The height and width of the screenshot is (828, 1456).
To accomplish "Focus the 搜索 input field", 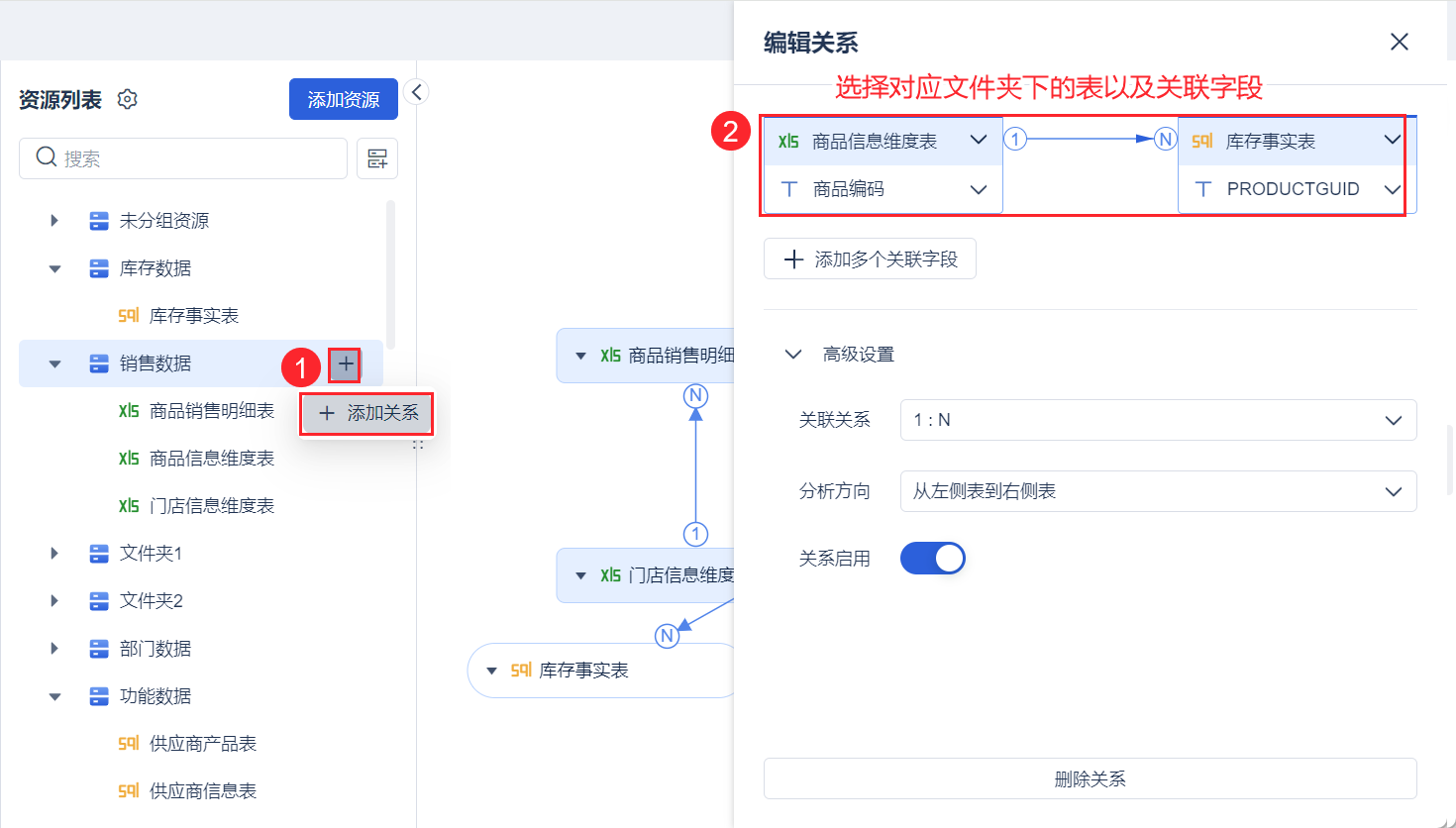I will click(x=183, y=158).
